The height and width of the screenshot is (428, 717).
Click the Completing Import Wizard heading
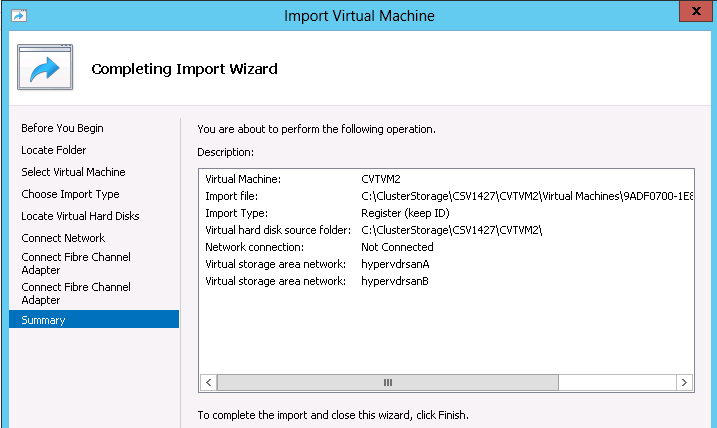click(x=184, y=69)
